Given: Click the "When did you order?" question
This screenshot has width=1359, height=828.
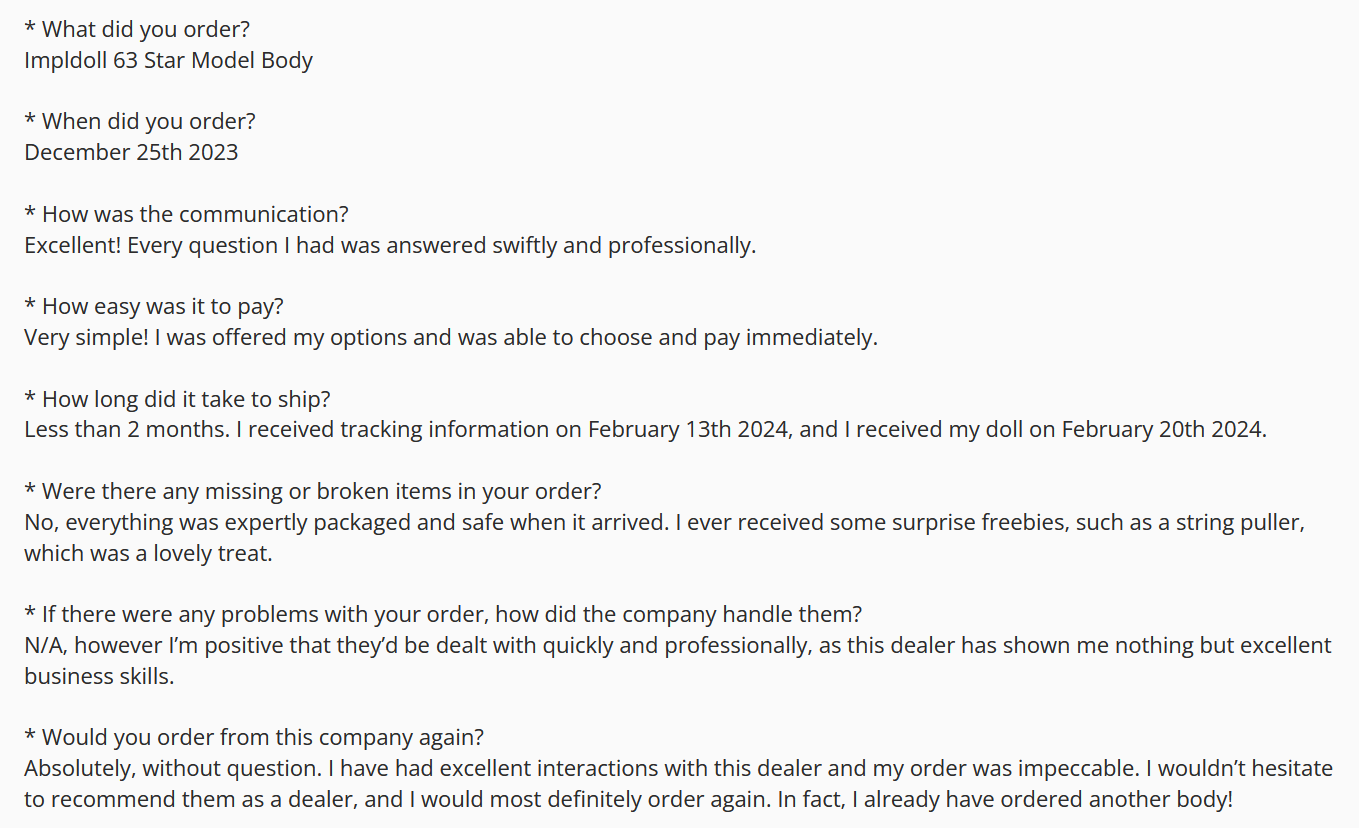Looking at the screenshot, I should [x=140, y=122].
